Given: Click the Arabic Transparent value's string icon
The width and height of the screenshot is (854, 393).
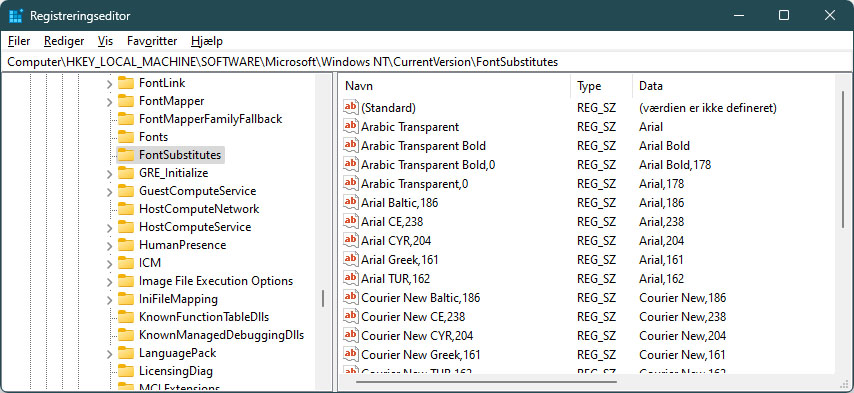Looking at the screenshot, I should 351,126.
